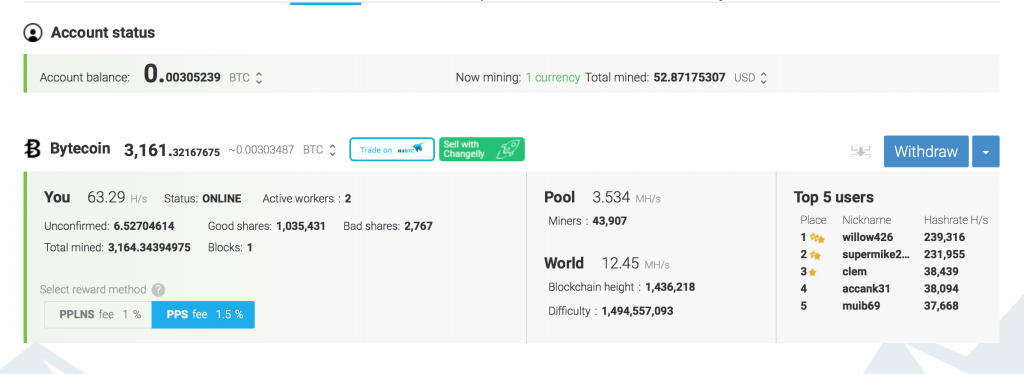The image size is (1024, 374).
Task: Click nickname accank31
Action: click(x=866, y=288)
